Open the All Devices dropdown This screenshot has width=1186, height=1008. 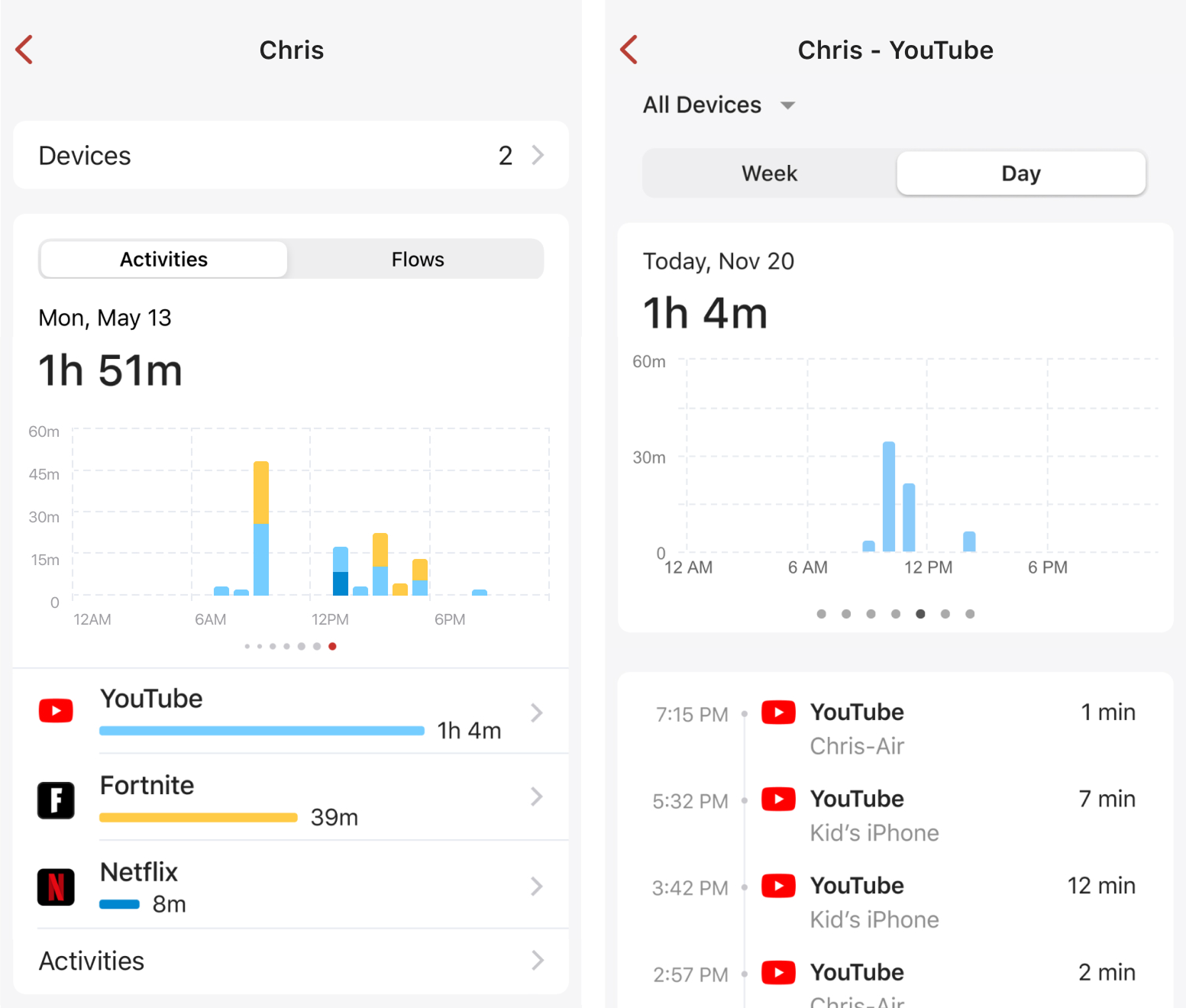click(718, 105)
